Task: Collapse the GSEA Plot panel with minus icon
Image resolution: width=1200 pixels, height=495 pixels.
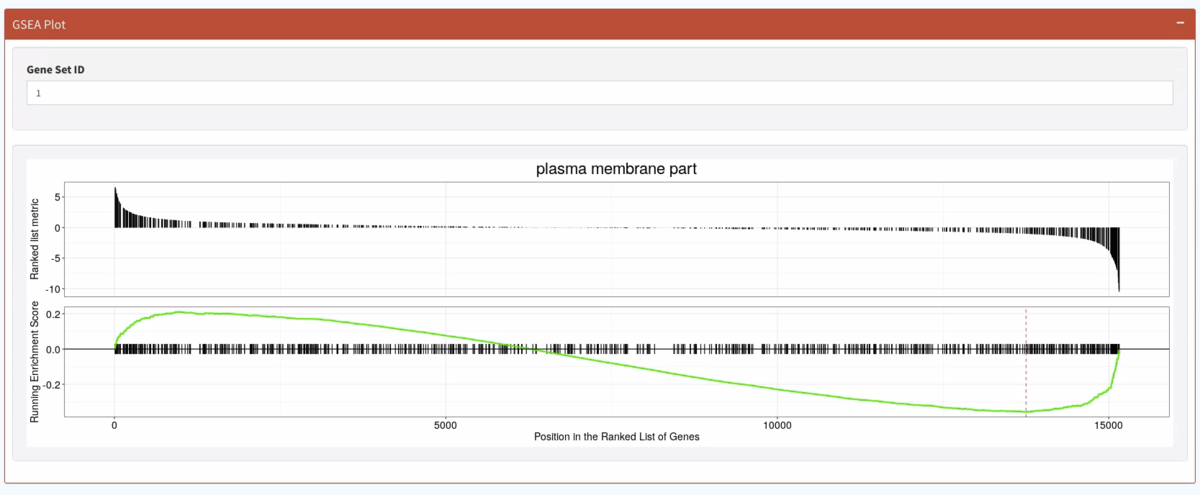Action: tap(1180, 23)
